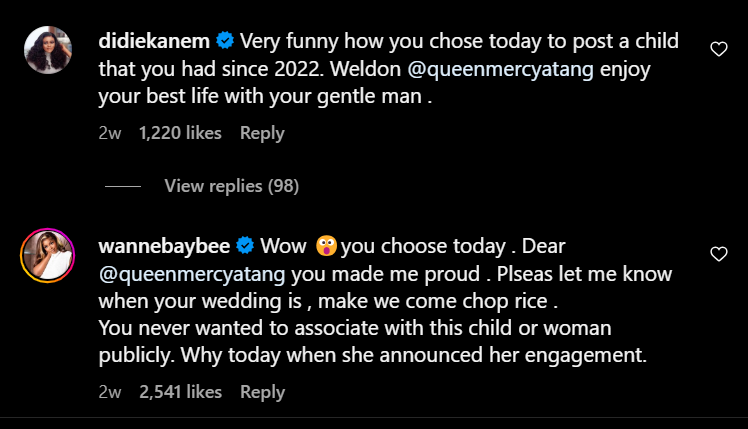Expand View replies (98)

[x=231, y=186]
